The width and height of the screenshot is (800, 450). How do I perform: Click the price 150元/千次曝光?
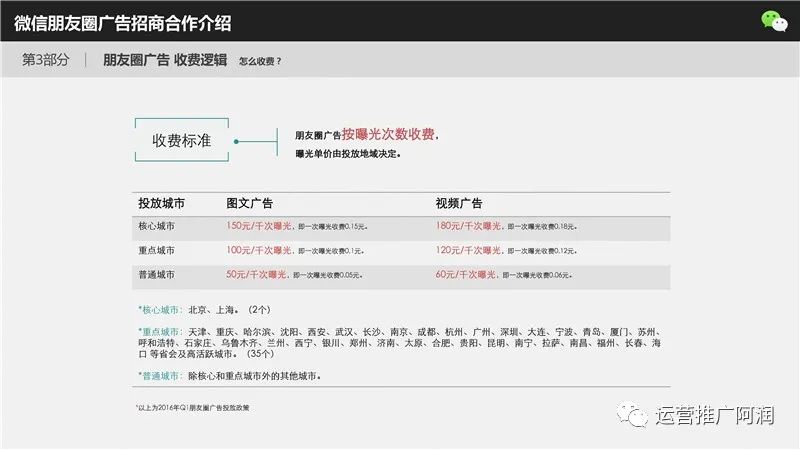259,226
